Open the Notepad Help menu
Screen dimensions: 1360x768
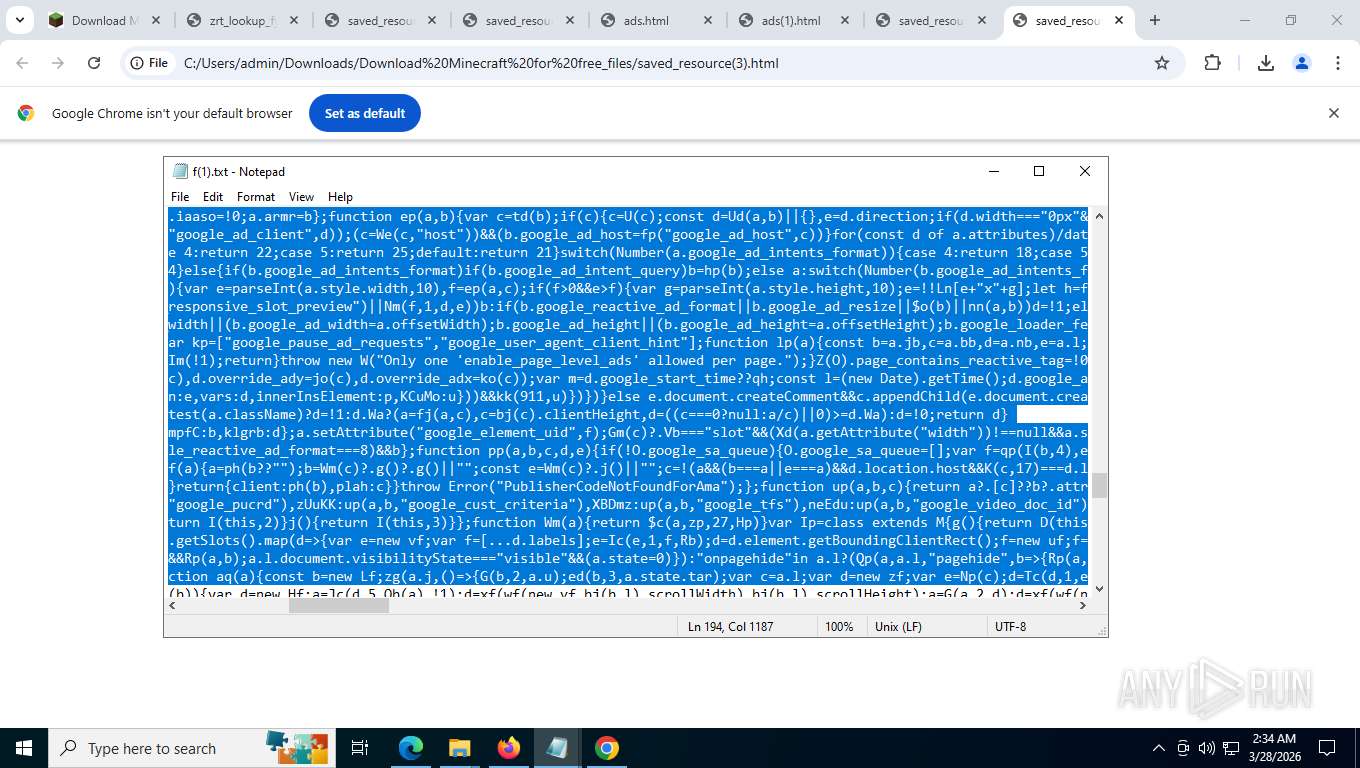tap(340, 197)
